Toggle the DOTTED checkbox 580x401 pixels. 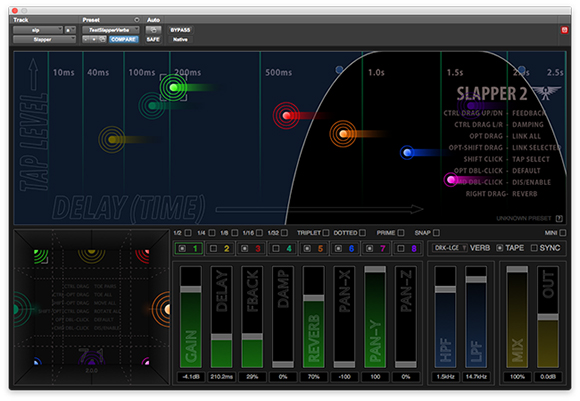pyautogui.click(x=362, y=233)
